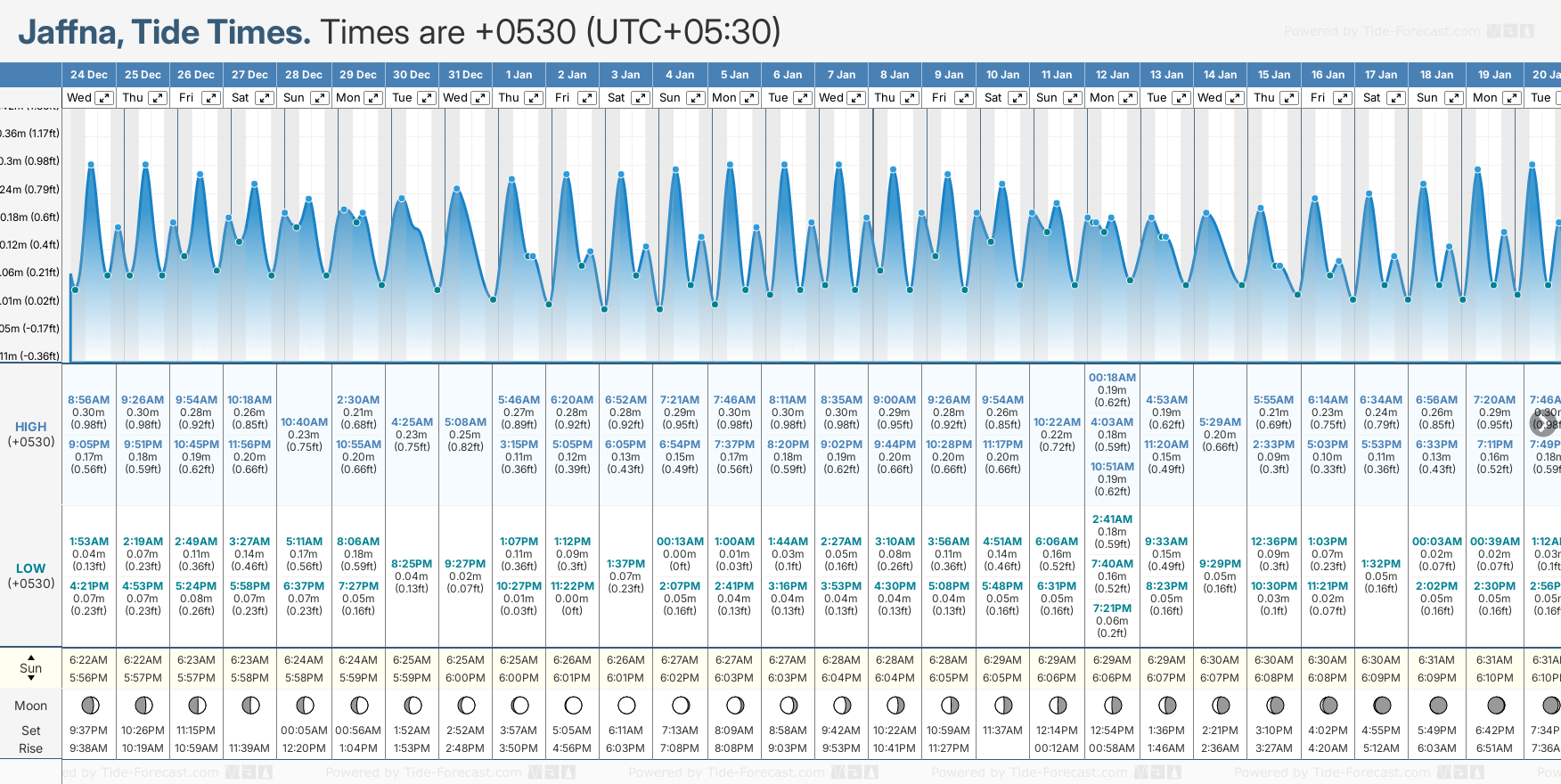The height and width of the screenshot is (784, 1561).
Task: Select the 31 Dec date header
Action: 465,75
